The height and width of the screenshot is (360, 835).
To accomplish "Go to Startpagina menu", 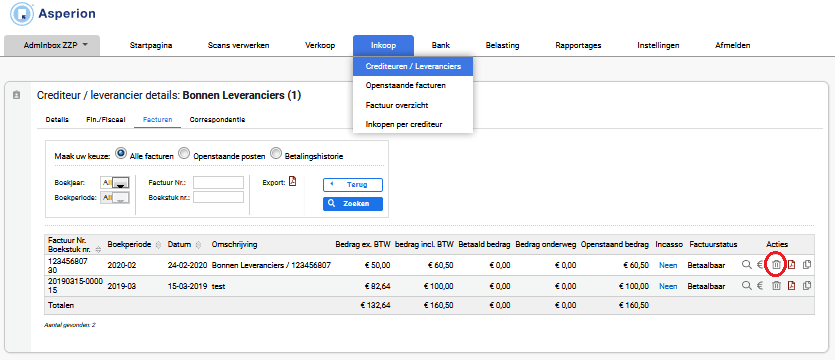I will (x=151, y=45).
